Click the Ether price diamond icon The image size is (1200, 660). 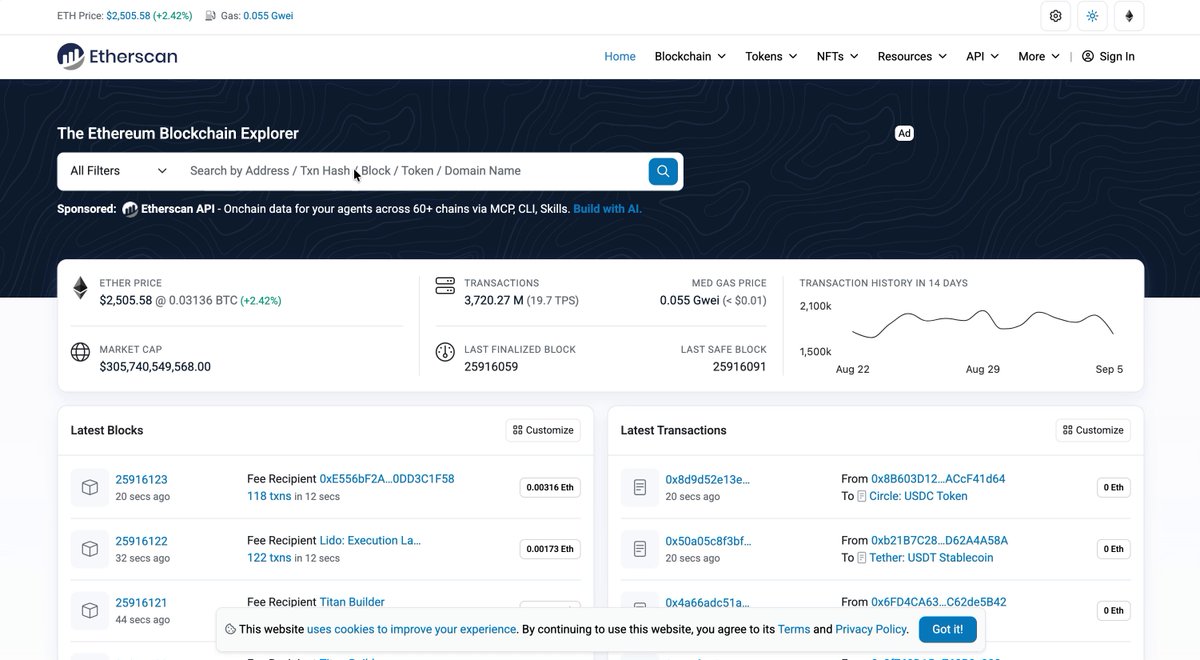[80, 289]
